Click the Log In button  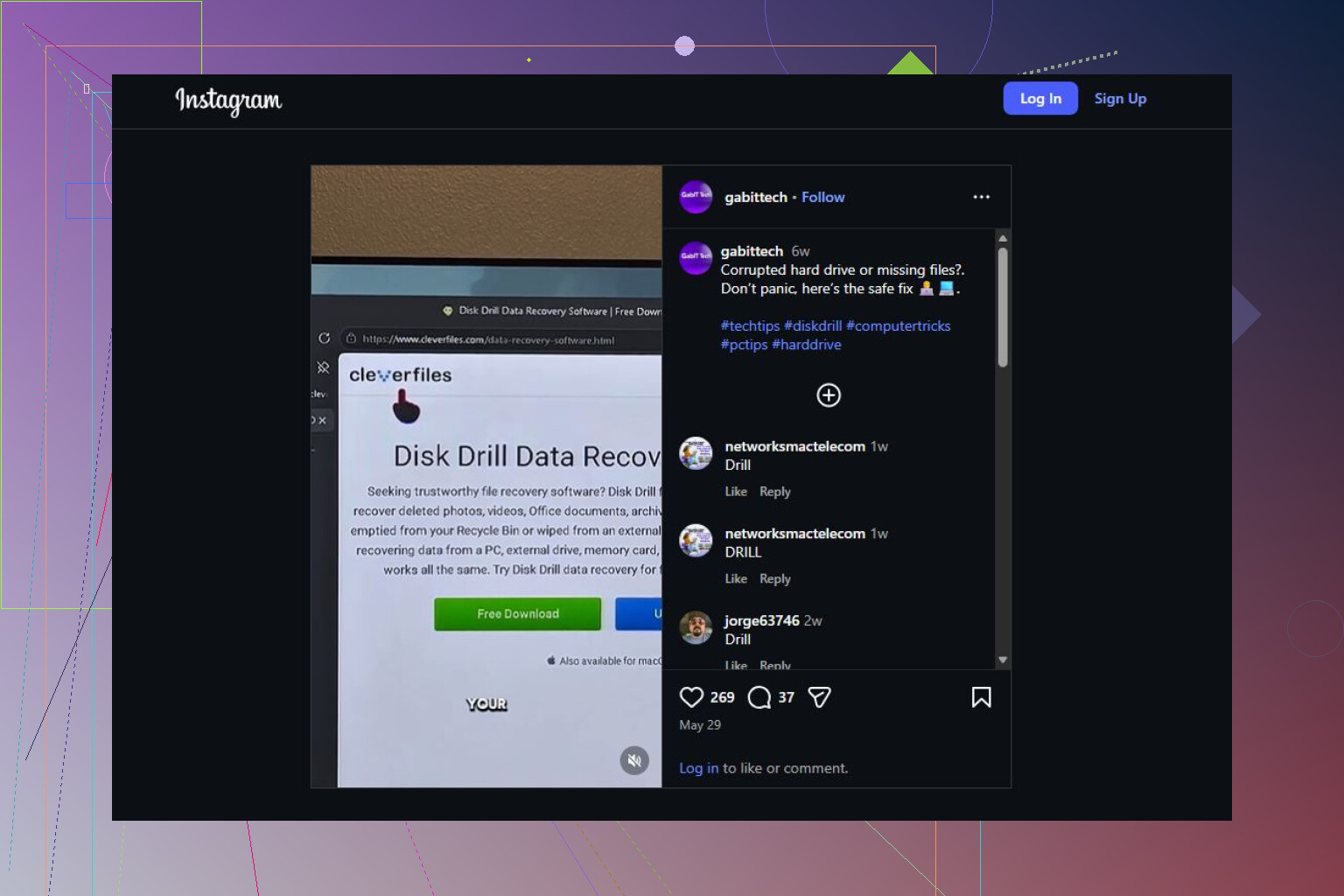(x=1040, y=99)
